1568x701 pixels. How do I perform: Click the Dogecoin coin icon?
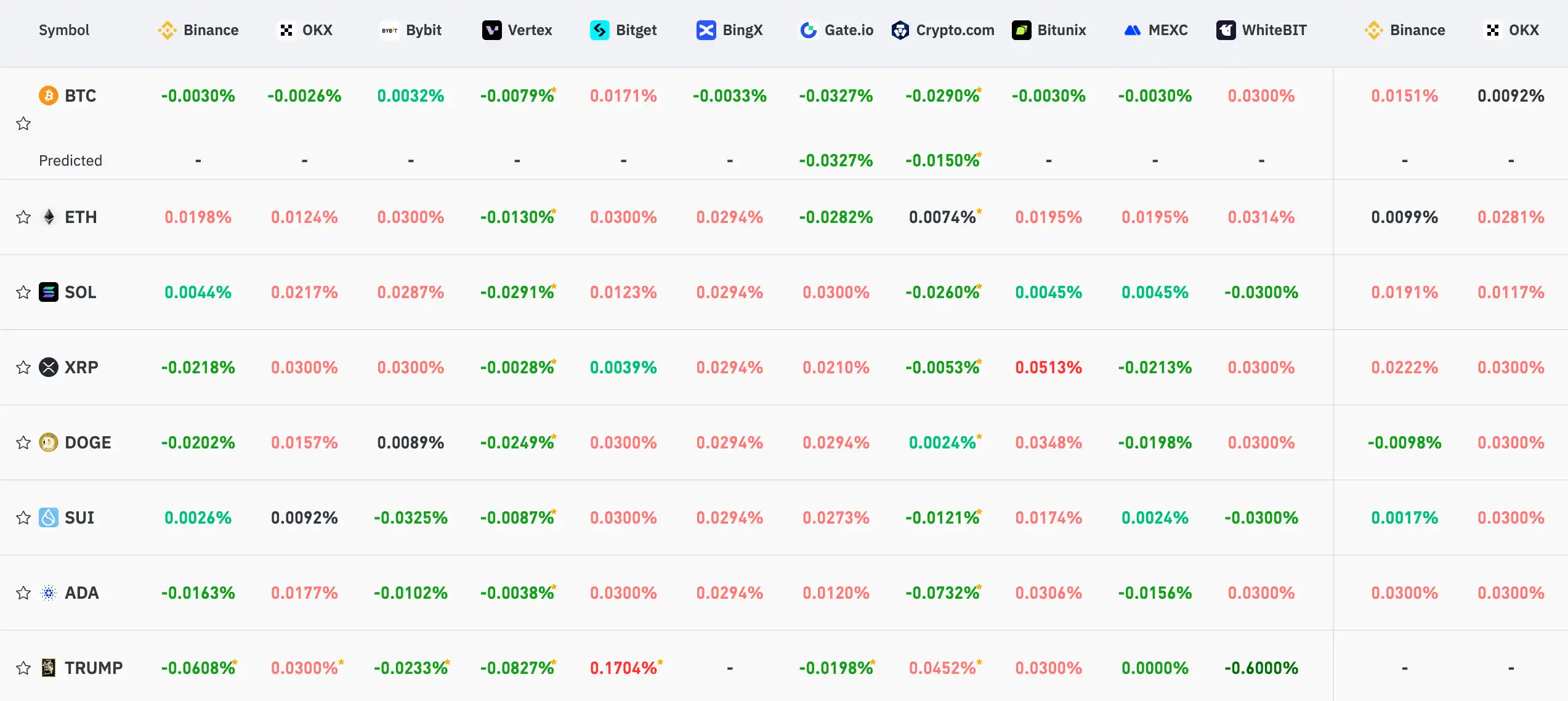(49, 442)
